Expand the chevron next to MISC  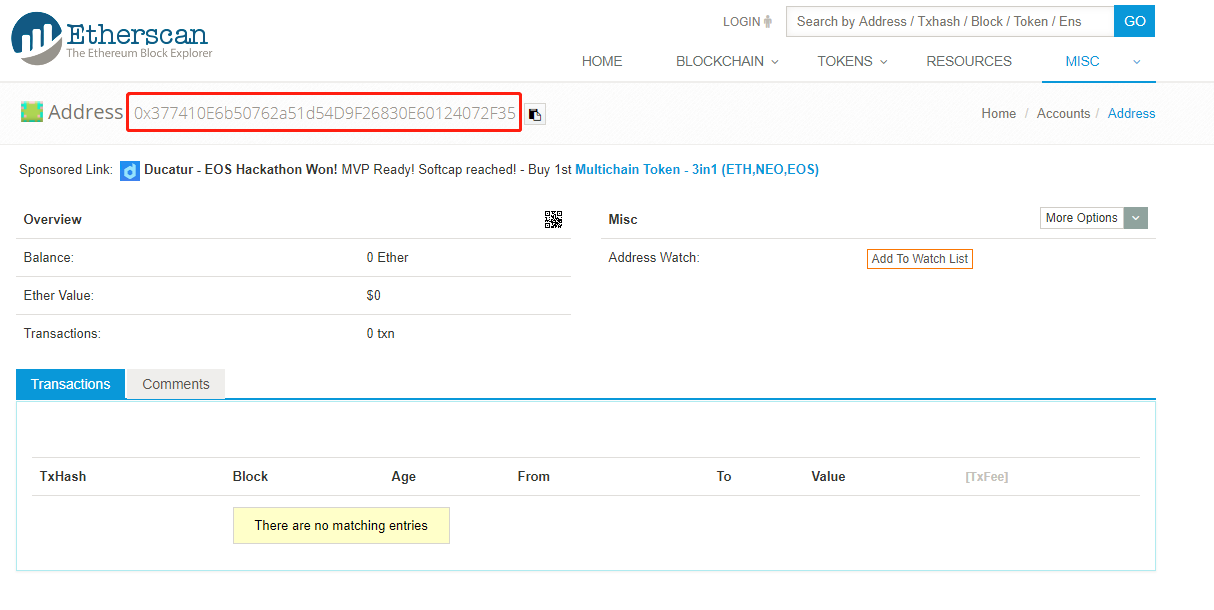pyautogui.click(x=1136, y=62)
